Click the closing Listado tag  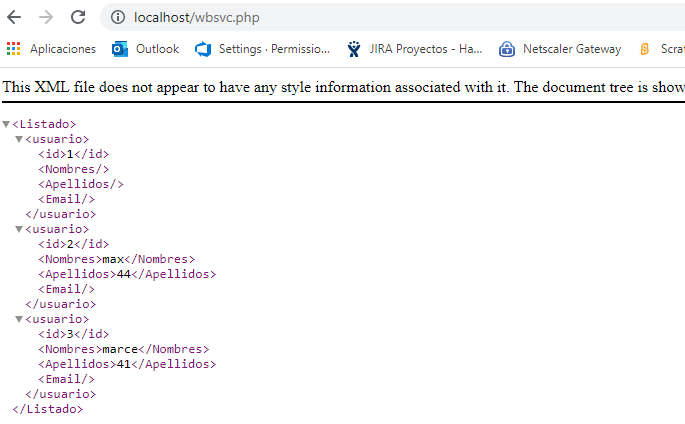pyautogui.click(x=48, y=410)
